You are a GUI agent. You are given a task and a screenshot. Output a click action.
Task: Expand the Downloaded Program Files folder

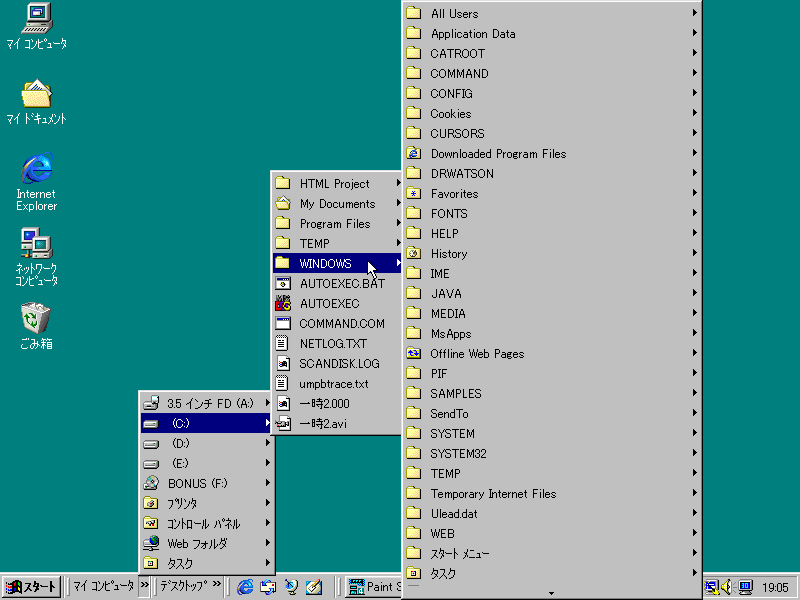(x=552, y=154)
